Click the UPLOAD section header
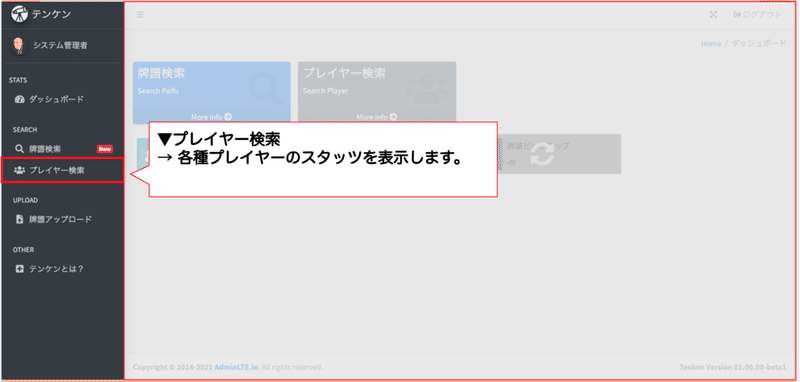800x382 pixels. 26,200
